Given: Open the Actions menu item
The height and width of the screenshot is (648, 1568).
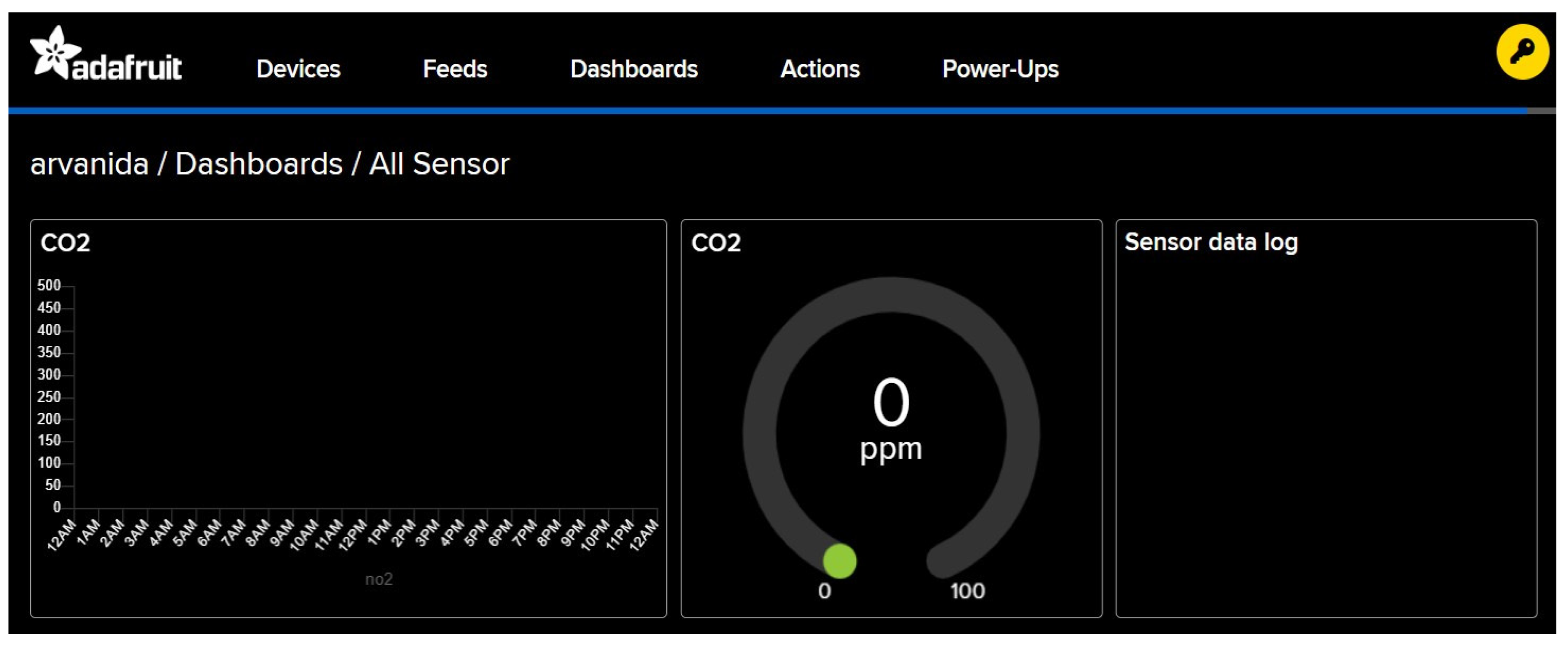Looking at the screenshot, I should 820,69.
